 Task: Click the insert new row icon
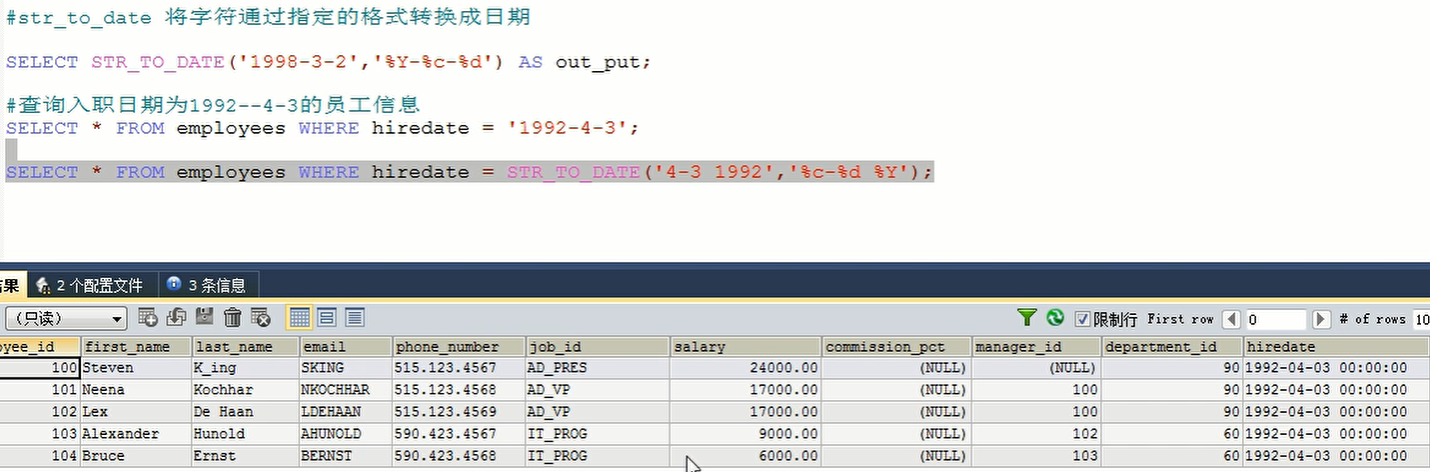click(x=148, y=318)
